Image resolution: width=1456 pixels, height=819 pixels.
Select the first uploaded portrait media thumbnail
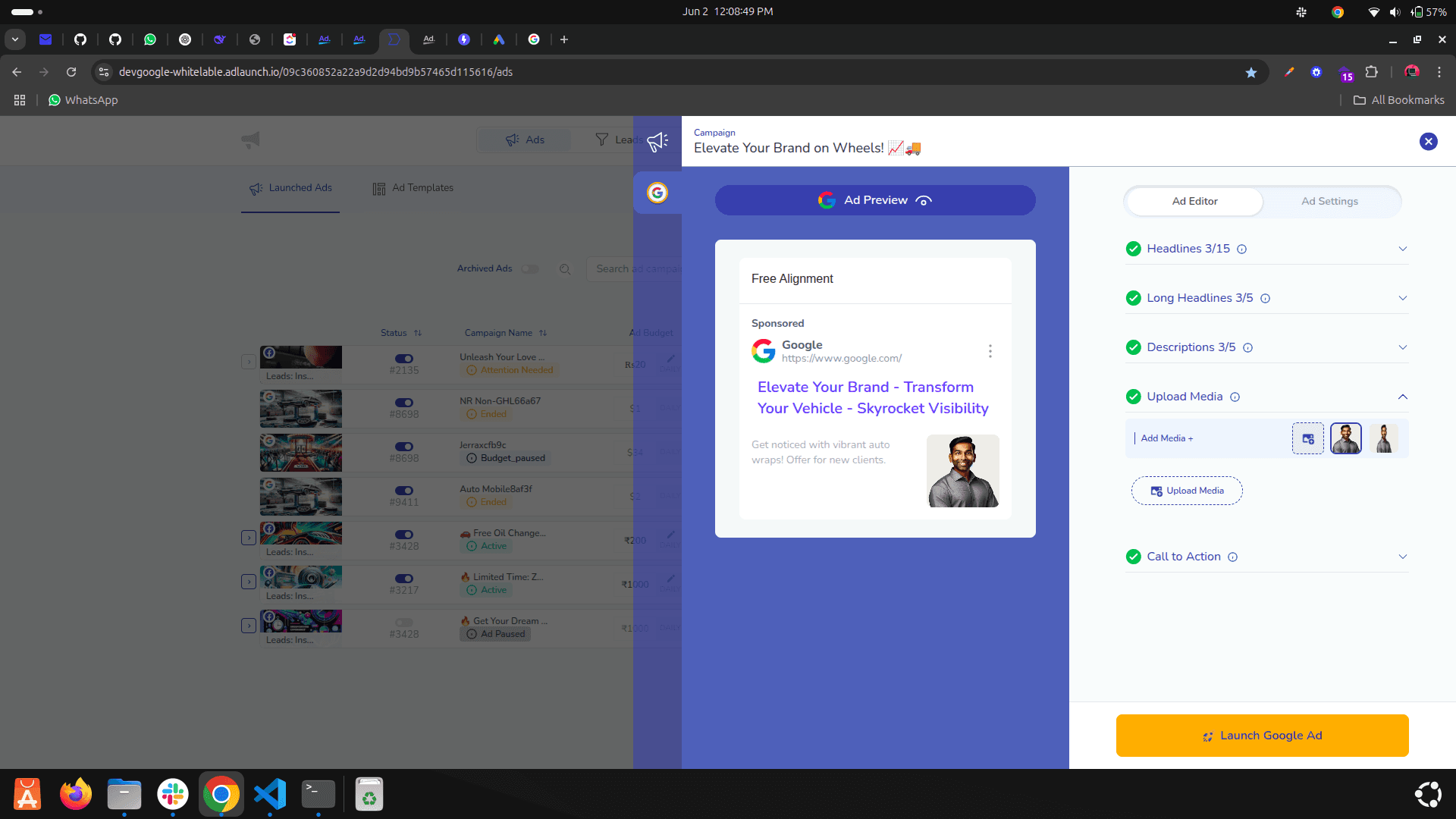tap(1346, 438)
